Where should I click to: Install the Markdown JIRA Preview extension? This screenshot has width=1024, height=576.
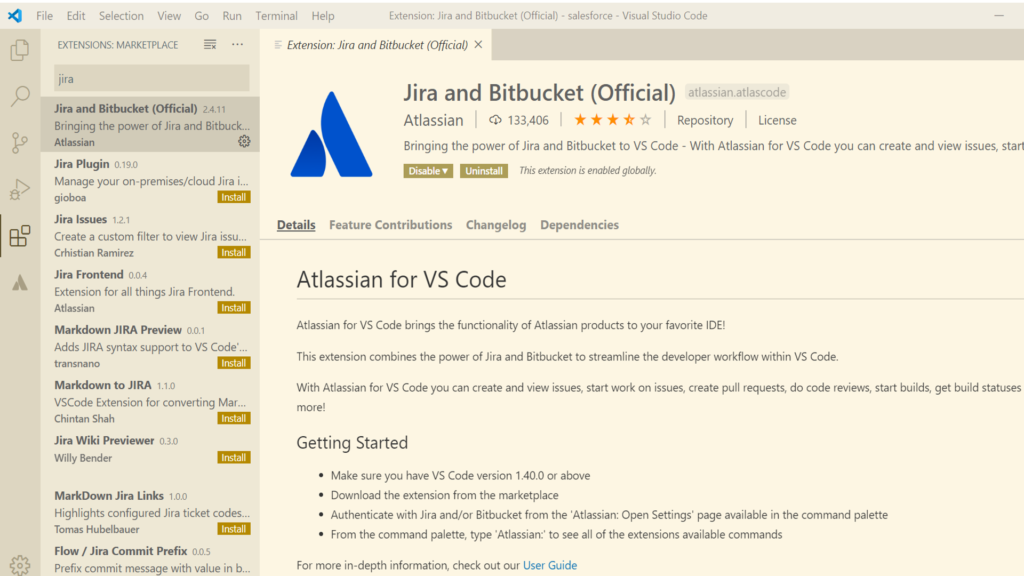coord(234,363)
